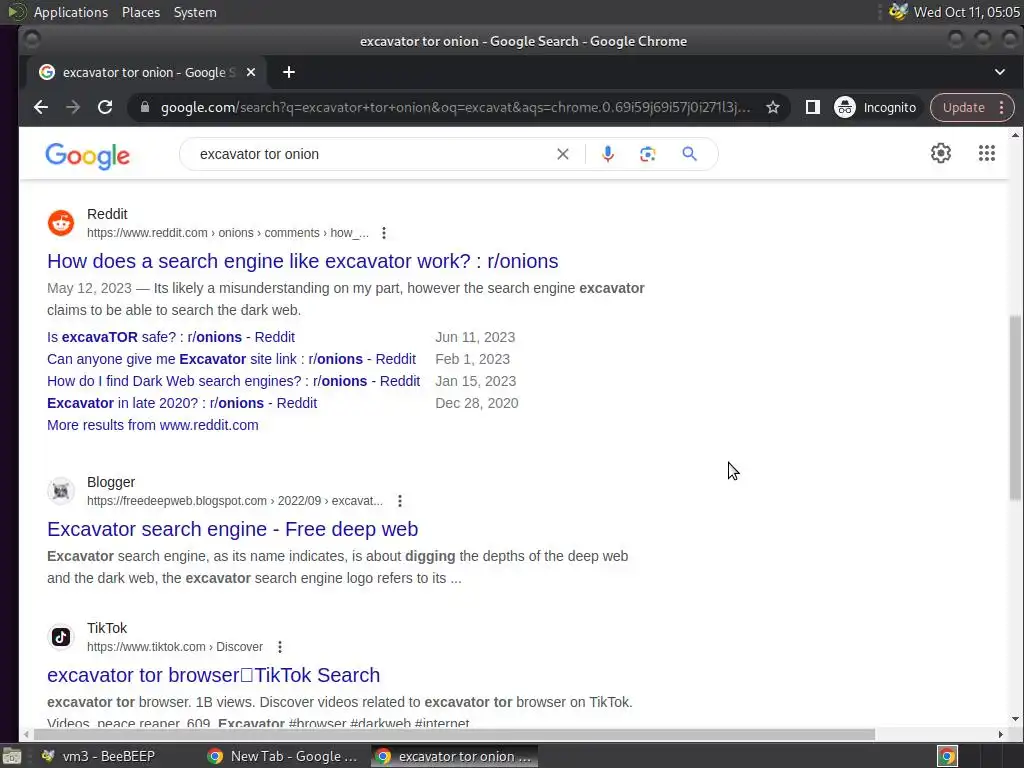Click More results from www.reddit.com
1024x768 pixels.
click(153, 425)
